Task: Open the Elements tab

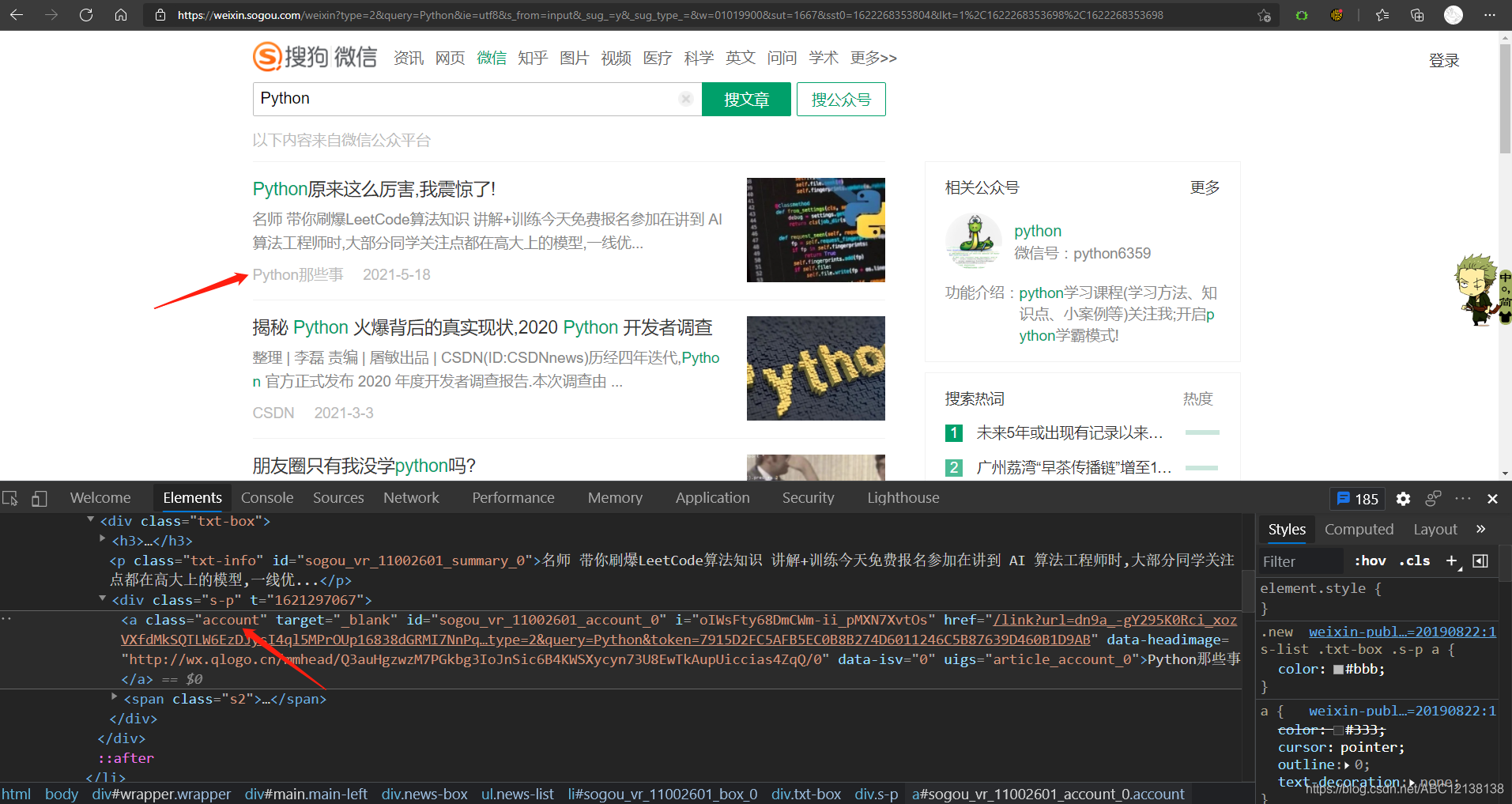Action: [192, 498]
